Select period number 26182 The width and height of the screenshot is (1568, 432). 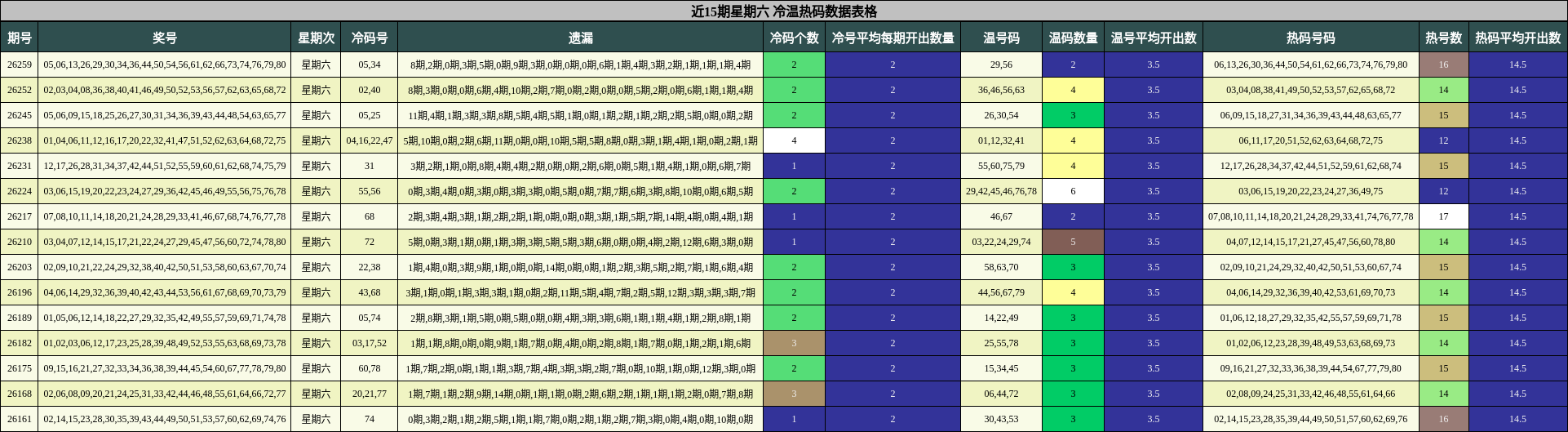pos(20,343)
